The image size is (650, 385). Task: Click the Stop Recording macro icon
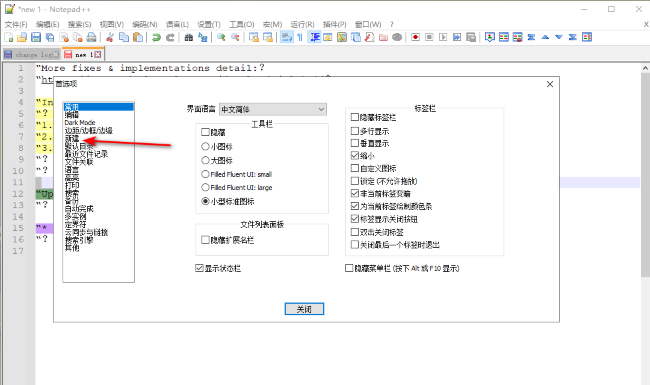(429, 37)
